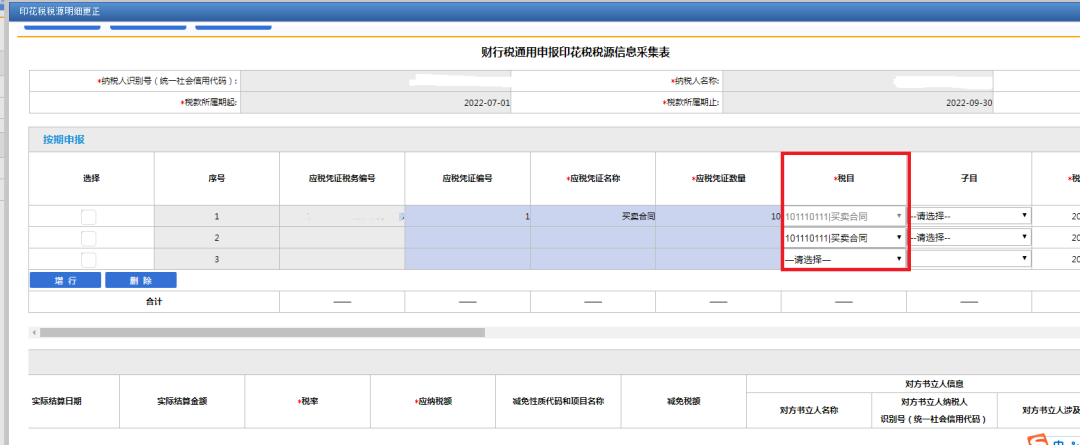The height and width of the screenshot is (445, 1080).
Task: Click the 应税凭证税务编号 cell in row 1
Action: click(342, 216)
